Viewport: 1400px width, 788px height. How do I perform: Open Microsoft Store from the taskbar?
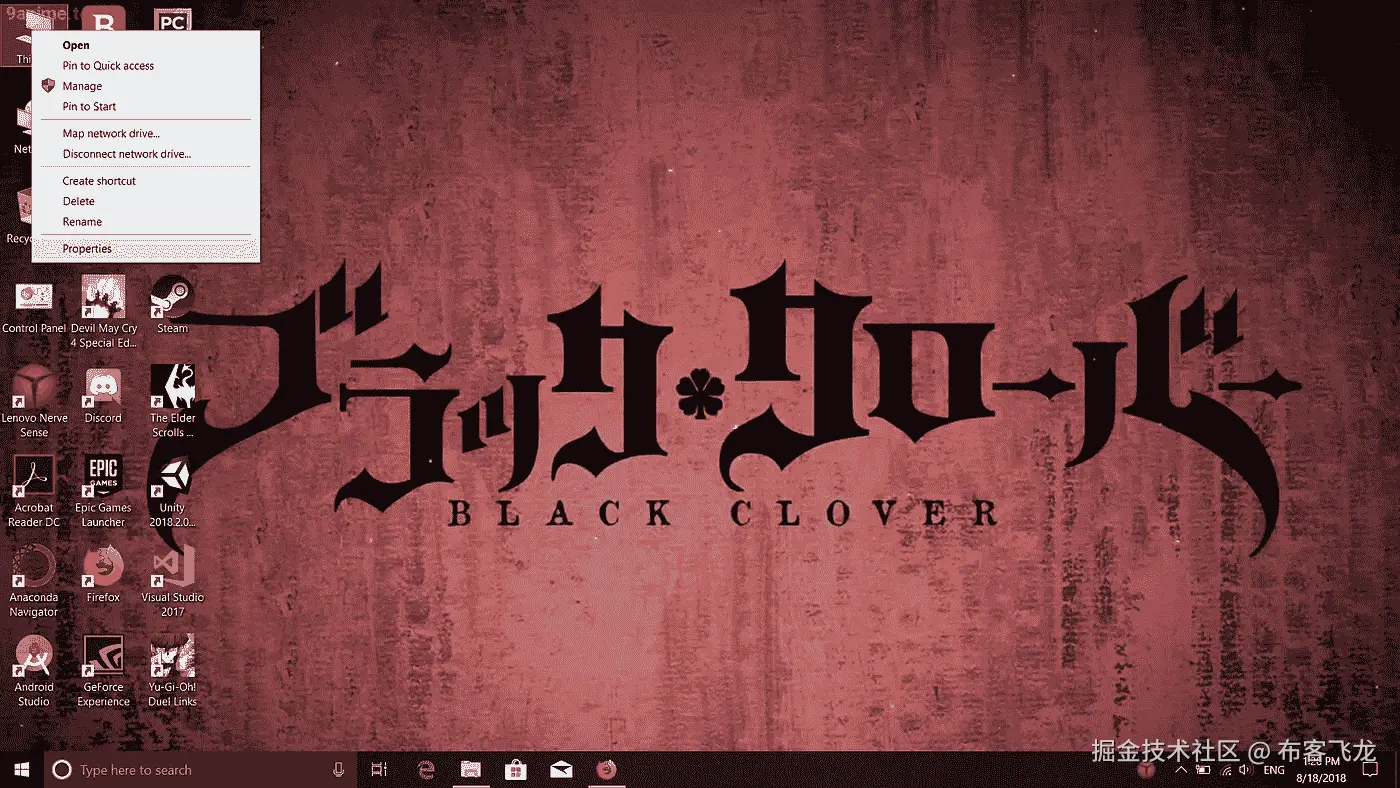tap(515, 770)
